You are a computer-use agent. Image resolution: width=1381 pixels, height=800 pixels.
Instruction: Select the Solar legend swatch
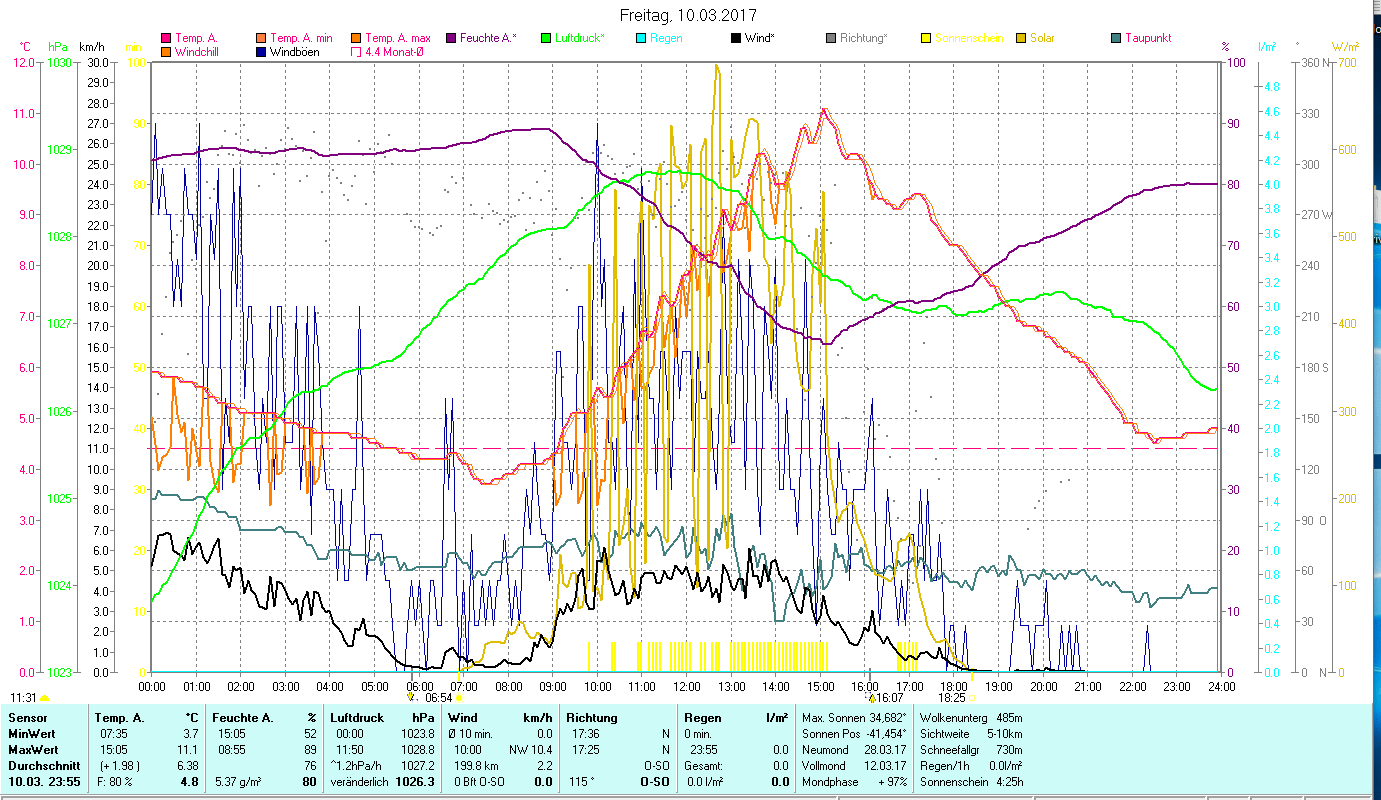[x=1020, y=38]
